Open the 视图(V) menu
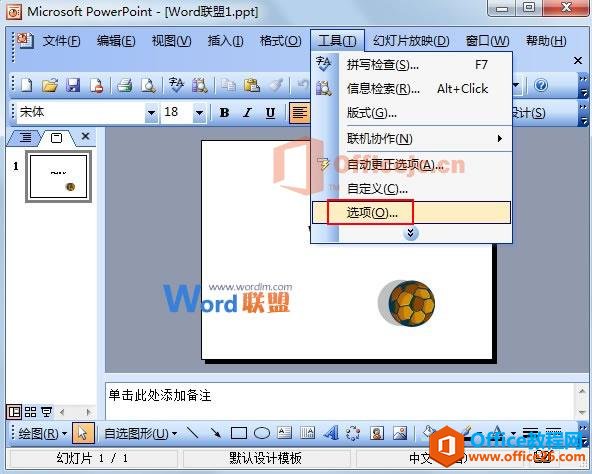Viewport: 592px width, 474px height. [x=171, y=40]
